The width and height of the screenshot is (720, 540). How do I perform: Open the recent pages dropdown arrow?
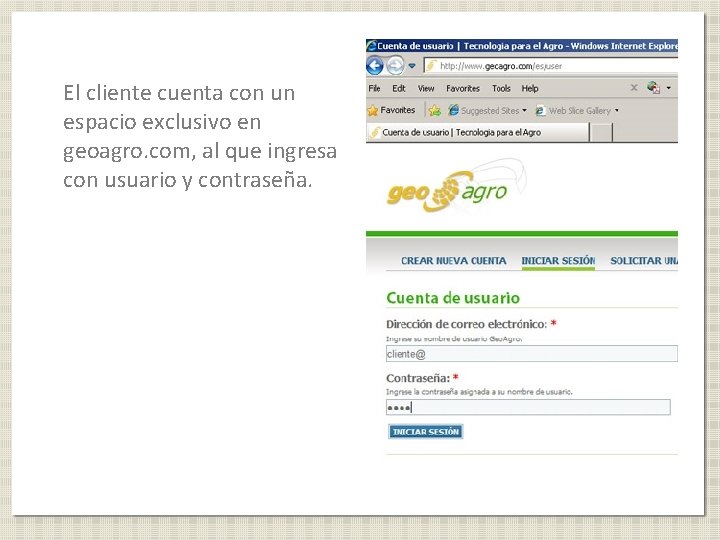click(x=412, y=66)
